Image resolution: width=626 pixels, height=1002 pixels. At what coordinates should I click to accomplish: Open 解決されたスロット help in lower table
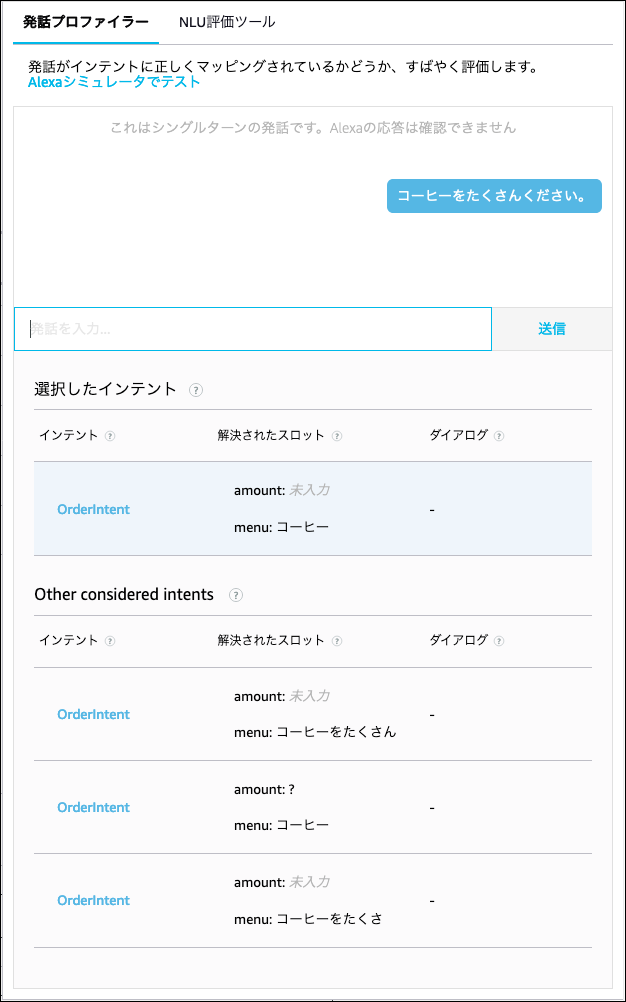point(337,642)
